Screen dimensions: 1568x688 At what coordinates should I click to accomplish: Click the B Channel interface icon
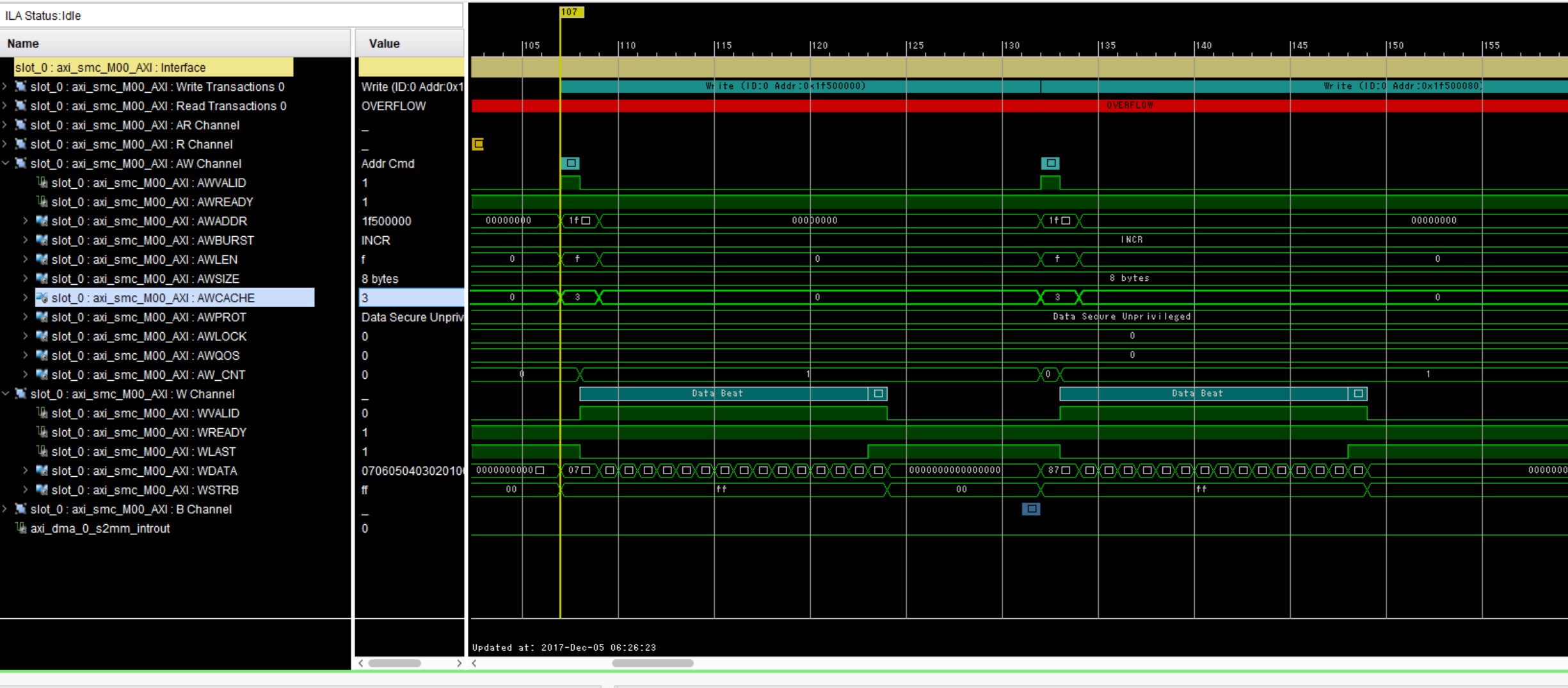pyautogui.click(x=21, y=509)
